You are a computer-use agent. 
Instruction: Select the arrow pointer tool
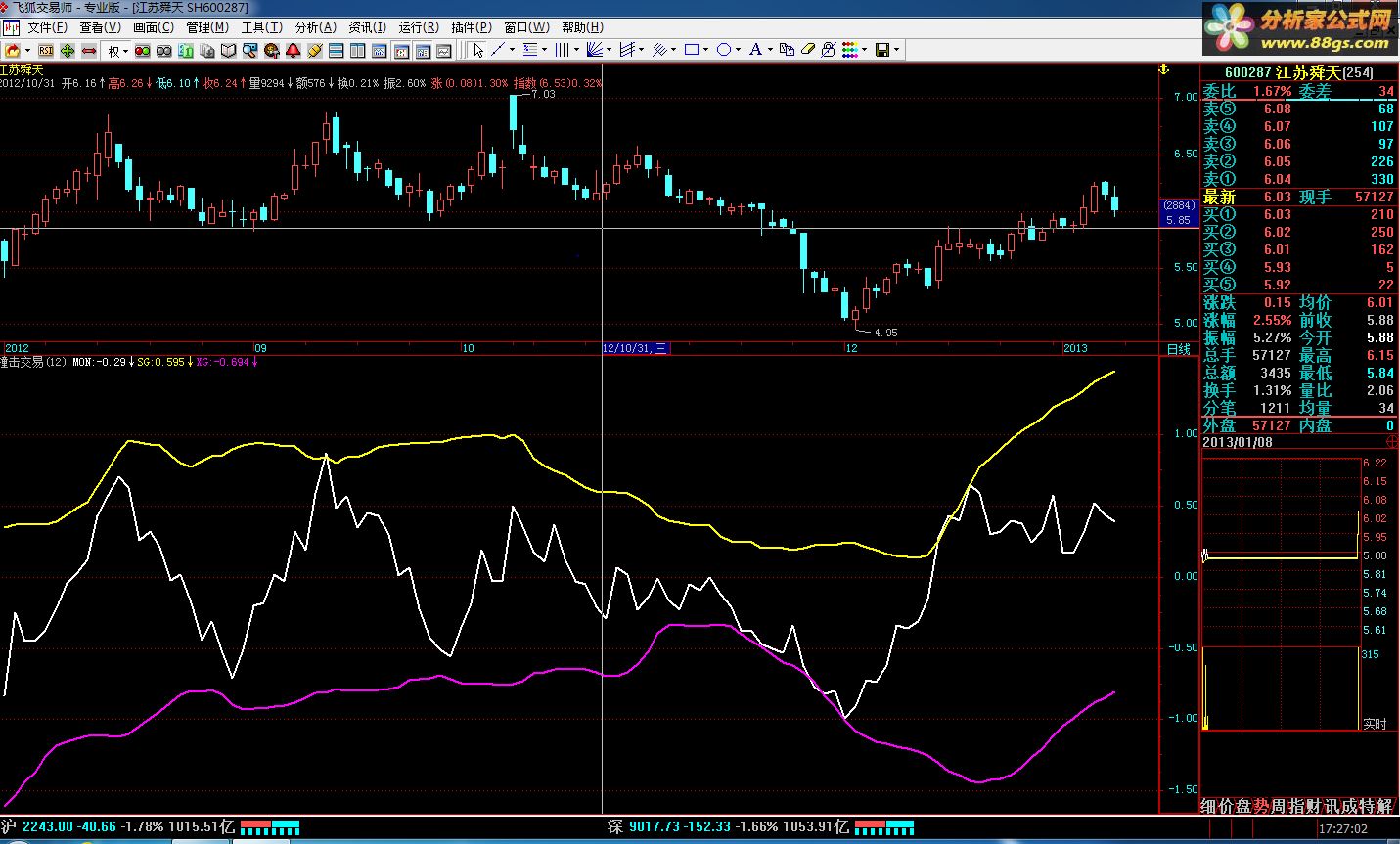coord(478,51)
